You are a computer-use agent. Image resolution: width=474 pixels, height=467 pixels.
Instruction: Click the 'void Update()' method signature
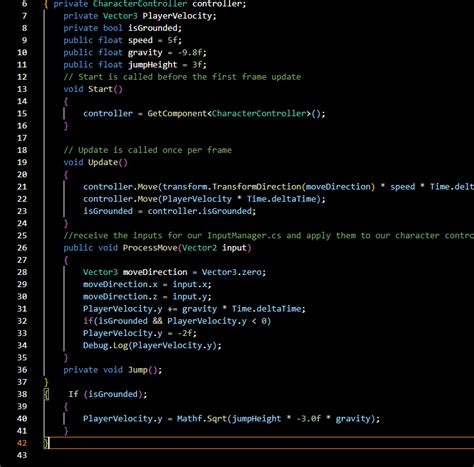click(x=95, y=162)
